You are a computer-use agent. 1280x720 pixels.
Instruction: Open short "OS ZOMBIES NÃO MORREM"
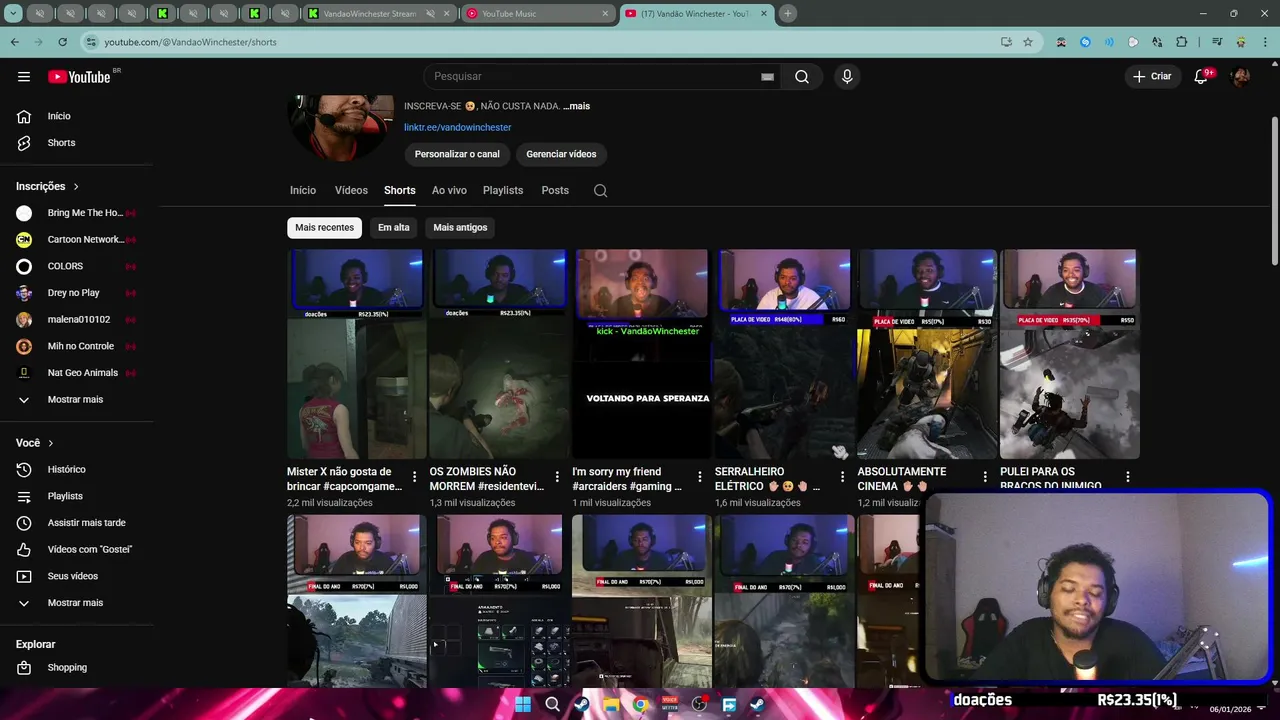tap(499, 354)
